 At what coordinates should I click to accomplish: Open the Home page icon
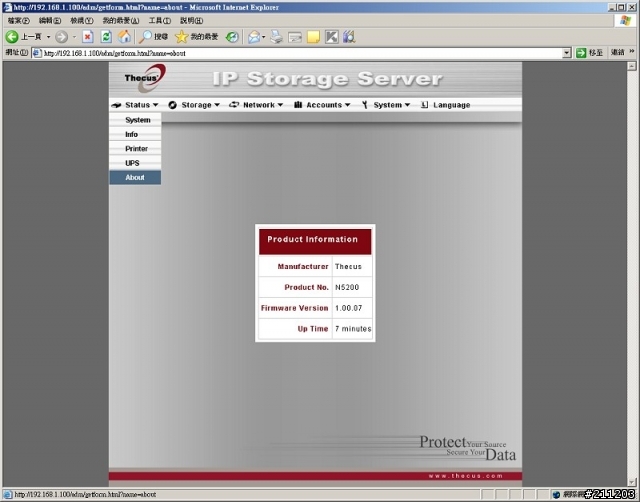(x=124, y=37)
